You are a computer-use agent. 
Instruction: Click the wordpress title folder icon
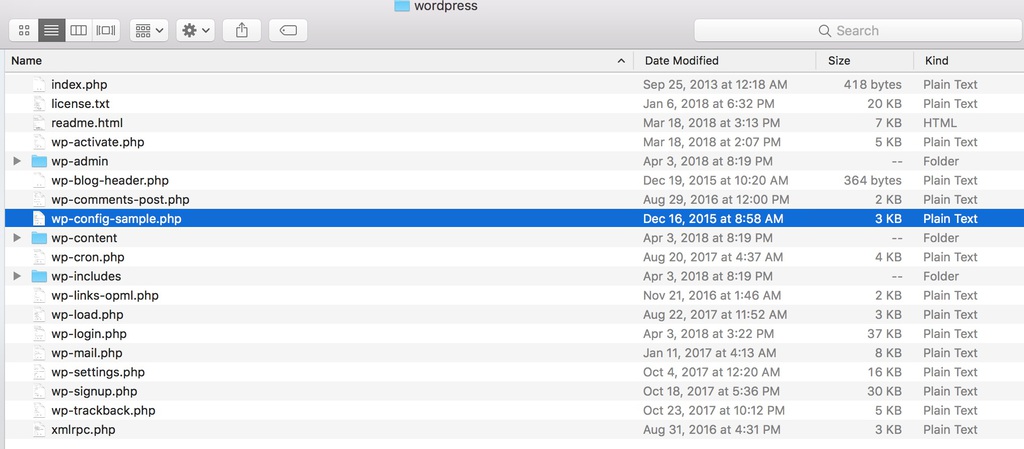(402, 6)
